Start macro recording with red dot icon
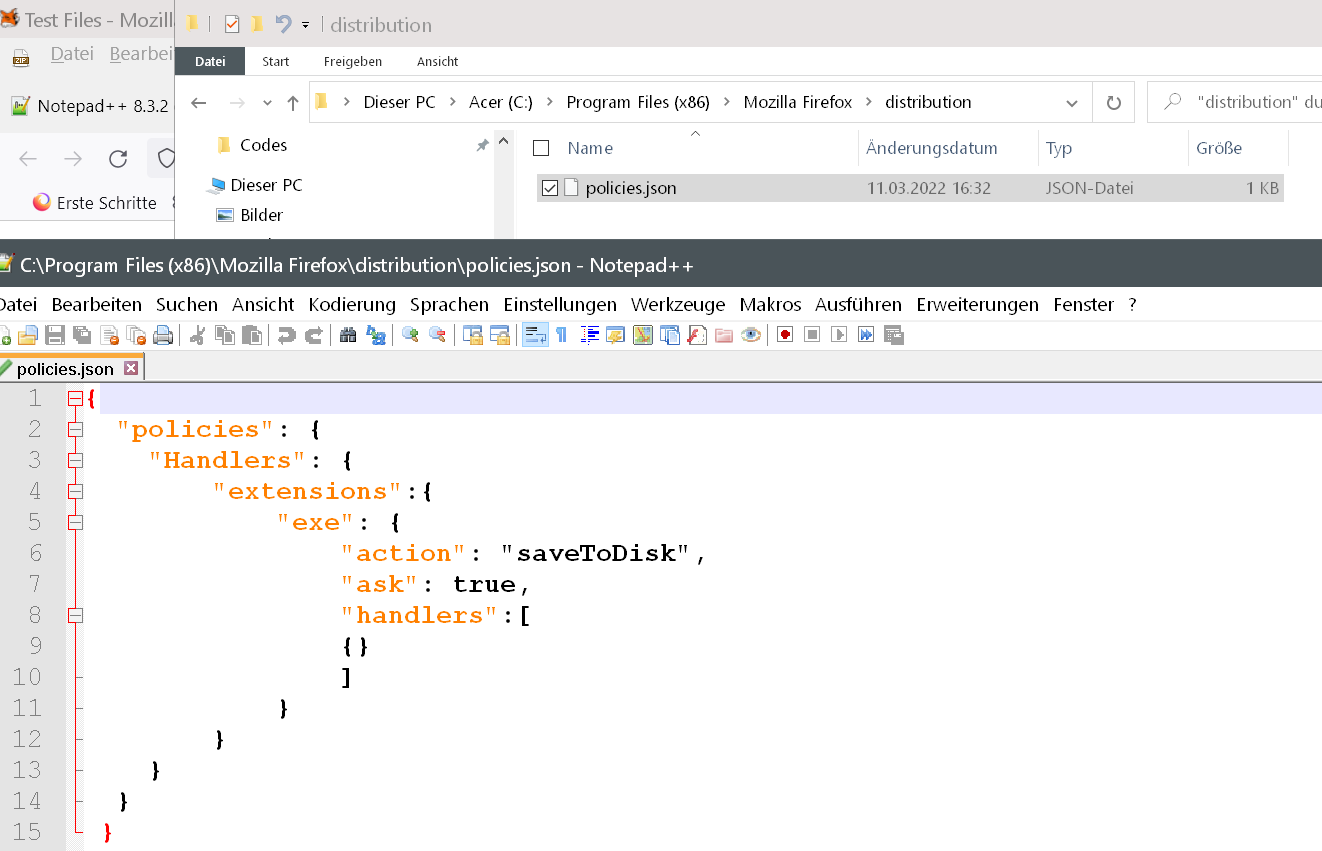The width and height of the screenshot is (1322, 851). coord(785,335)
